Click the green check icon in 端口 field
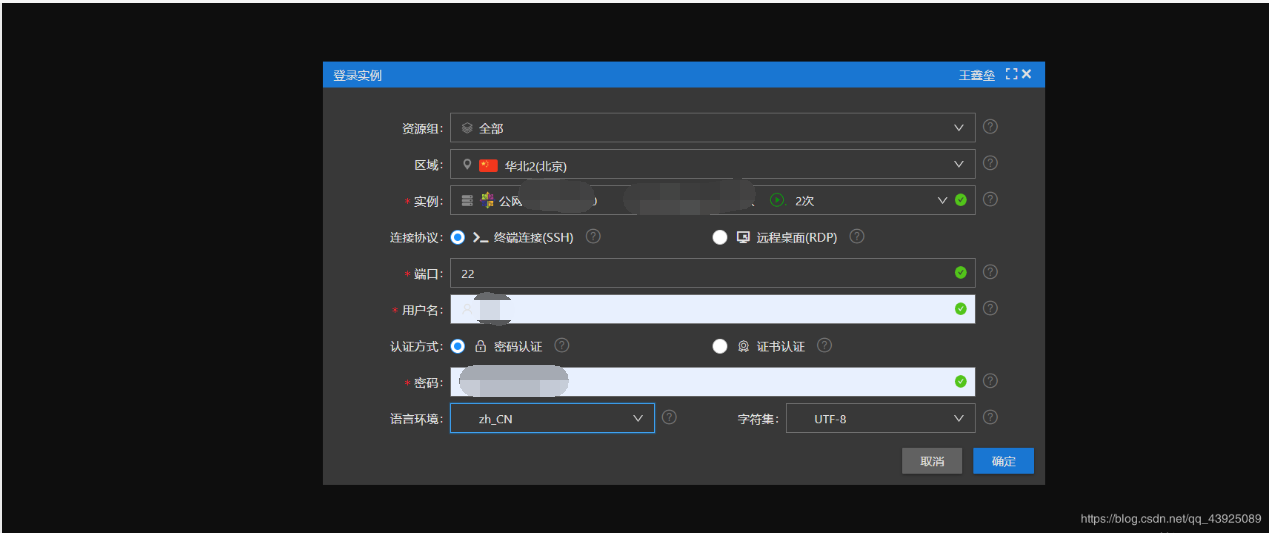 point(961,272)
